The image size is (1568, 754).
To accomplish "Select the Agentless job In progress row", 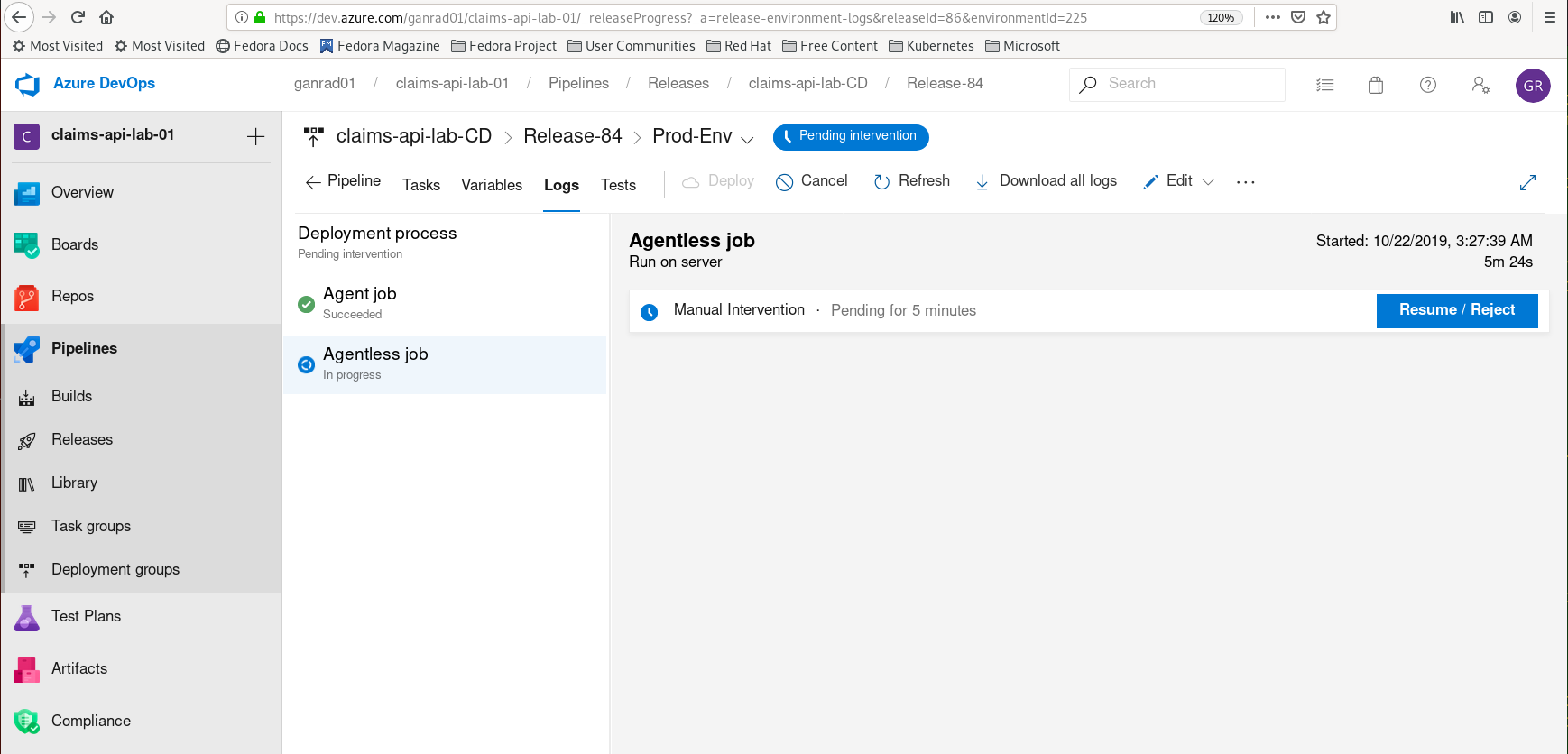I will (445, 364).
